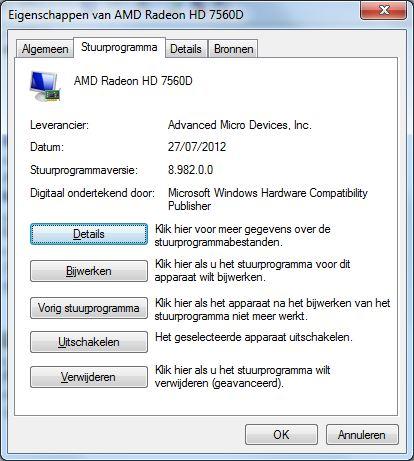This screenshot has height=461, width=414.
Task: Select the Stuurprogramma tab
Action: (x=119, y=47)
